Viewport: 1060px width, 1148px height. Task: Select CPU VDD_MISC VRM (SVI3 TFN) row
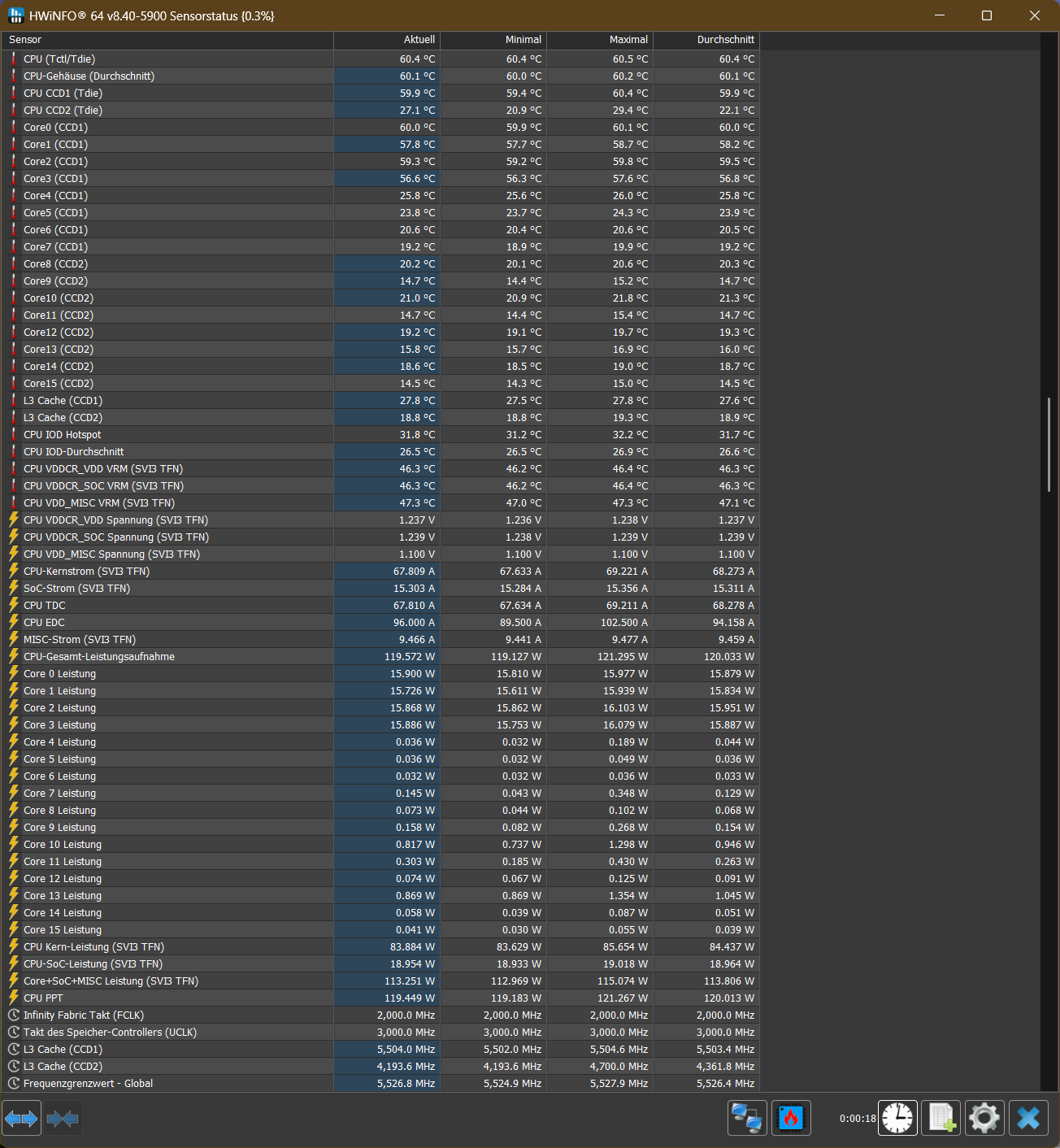381,503
